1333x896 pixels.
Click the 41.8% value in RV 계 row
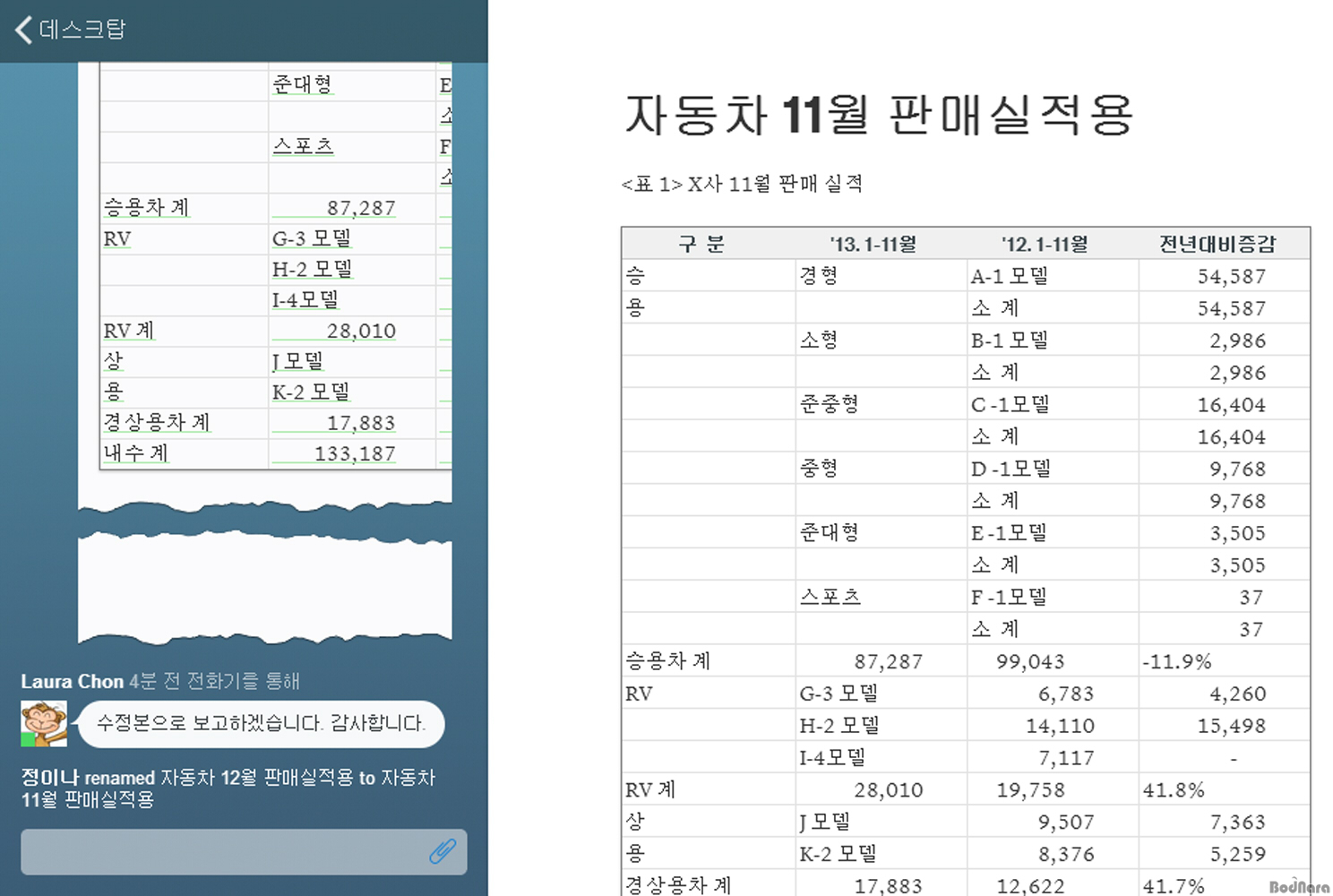point(1174,790)
